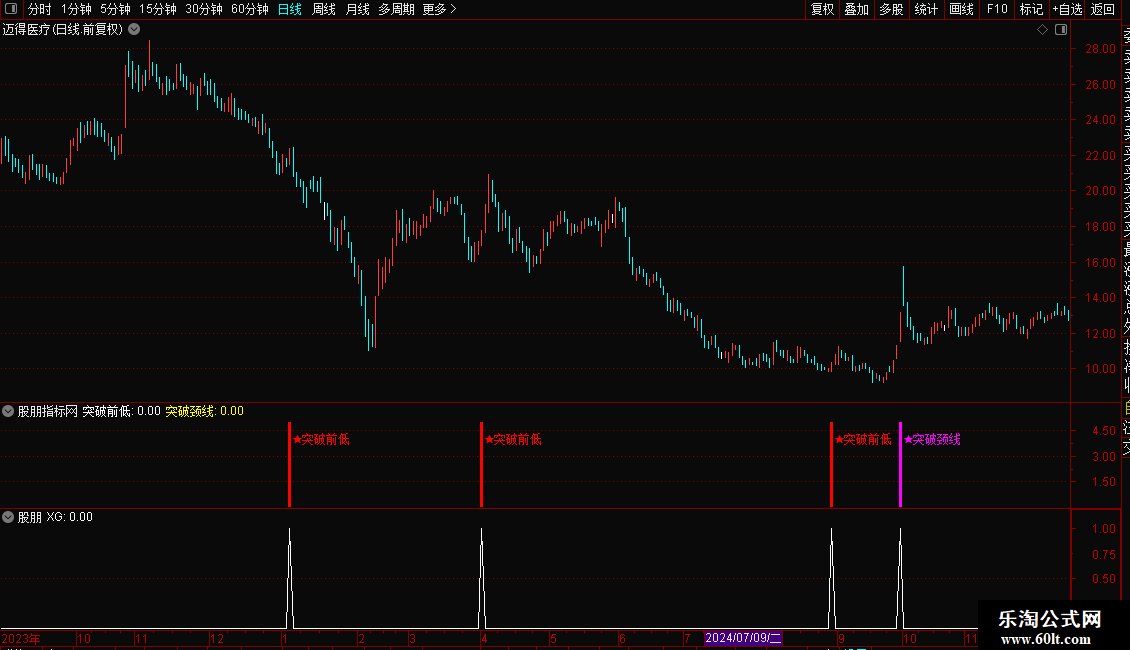Click the diamond icon in chart corner
This screenshot has width=1130, height=650.
[1042, 30]
